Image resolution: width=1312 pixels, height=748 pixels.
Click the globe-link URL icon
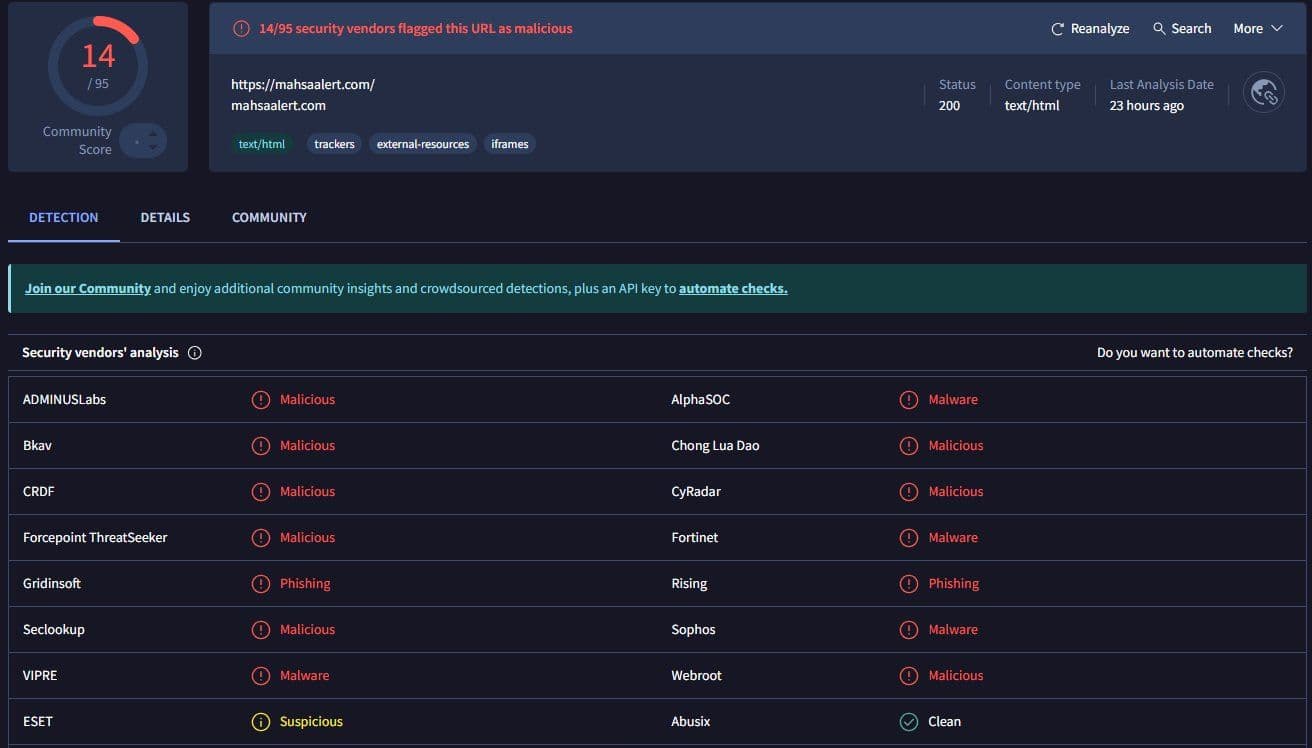click(1264, 93)
